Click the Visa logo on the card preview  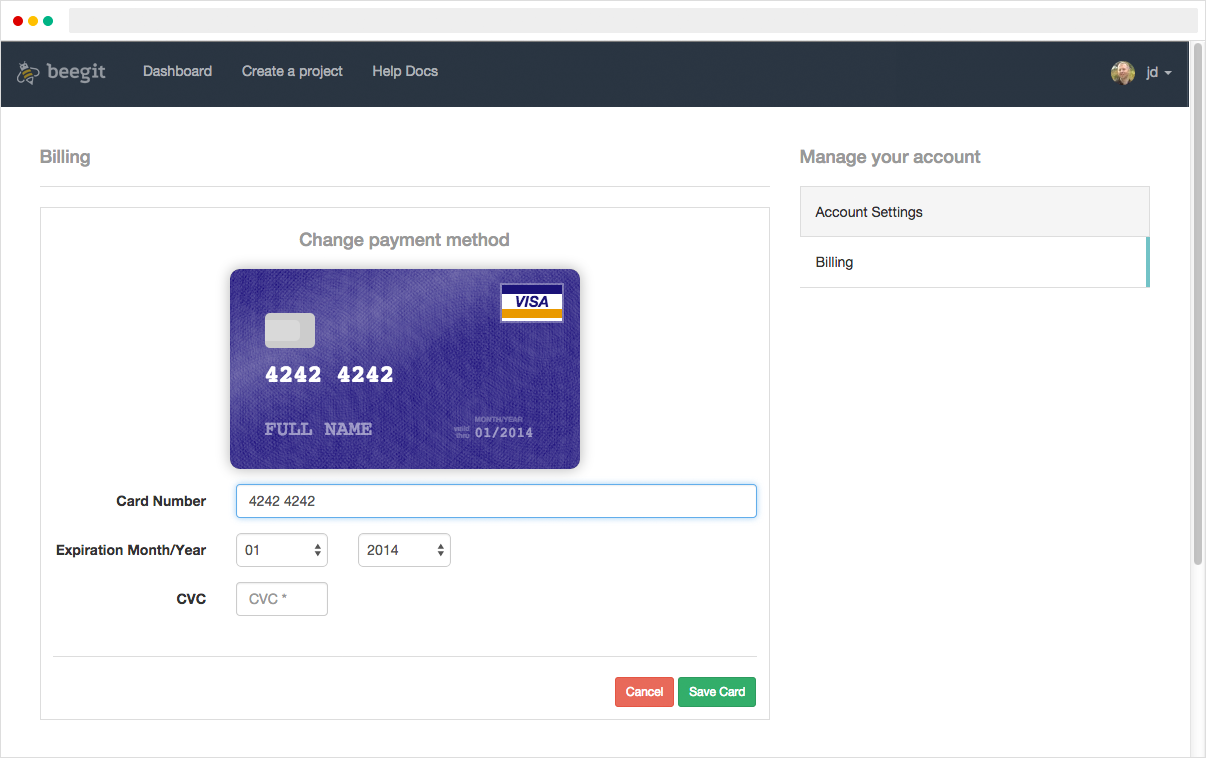532,302
